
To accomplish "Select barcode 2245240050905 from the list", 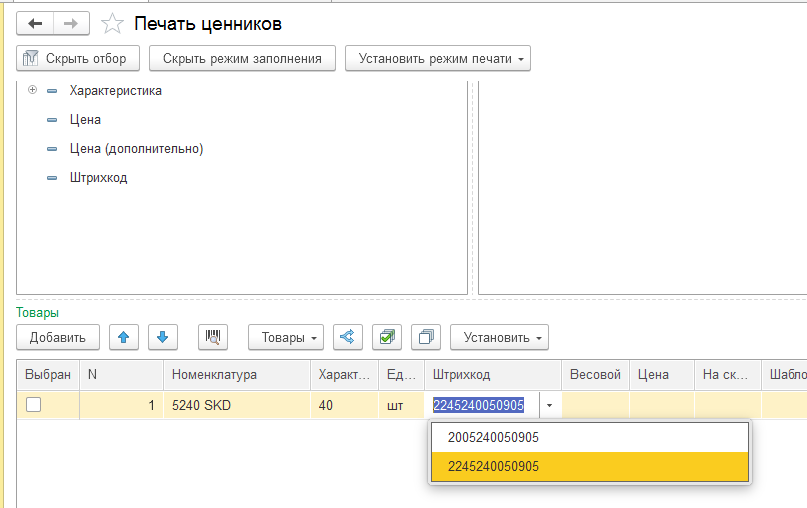I will click(x=494, y=466).
